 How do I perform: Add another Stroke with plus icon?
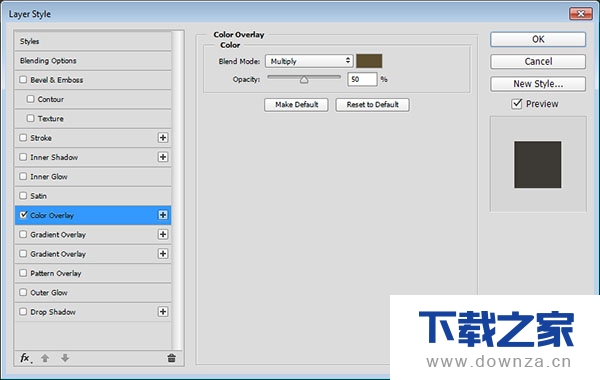[x=163, y=138]
